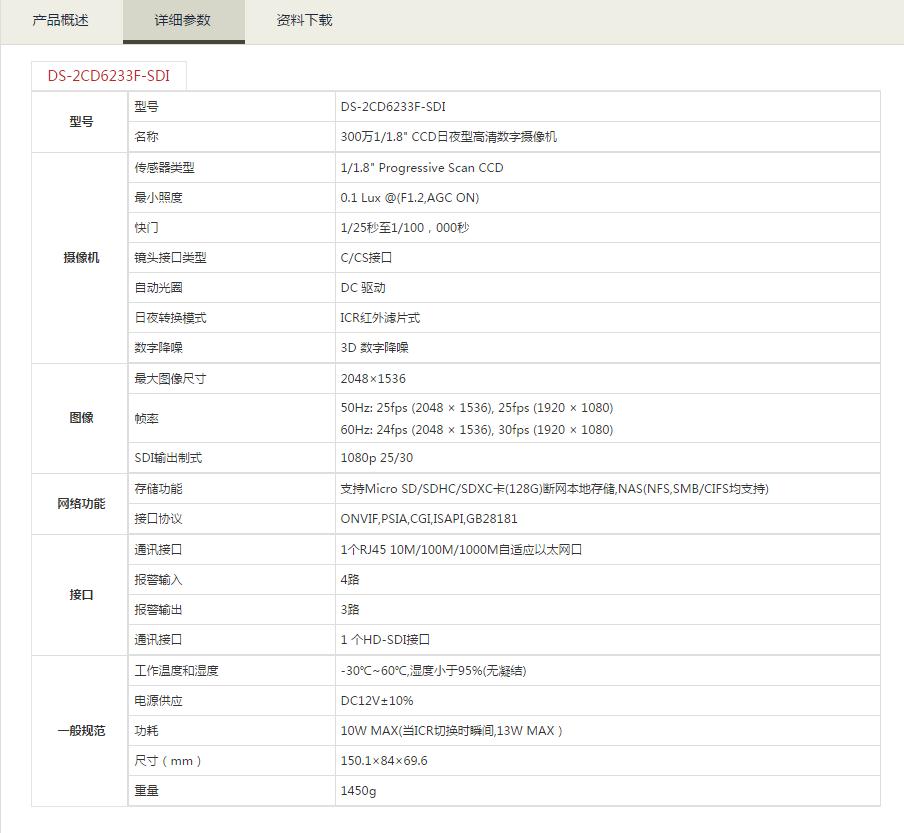Select the 0.1 Lux minimum illumination value
The height and width of the screenshot is (833, 904).
click(409, 198)
